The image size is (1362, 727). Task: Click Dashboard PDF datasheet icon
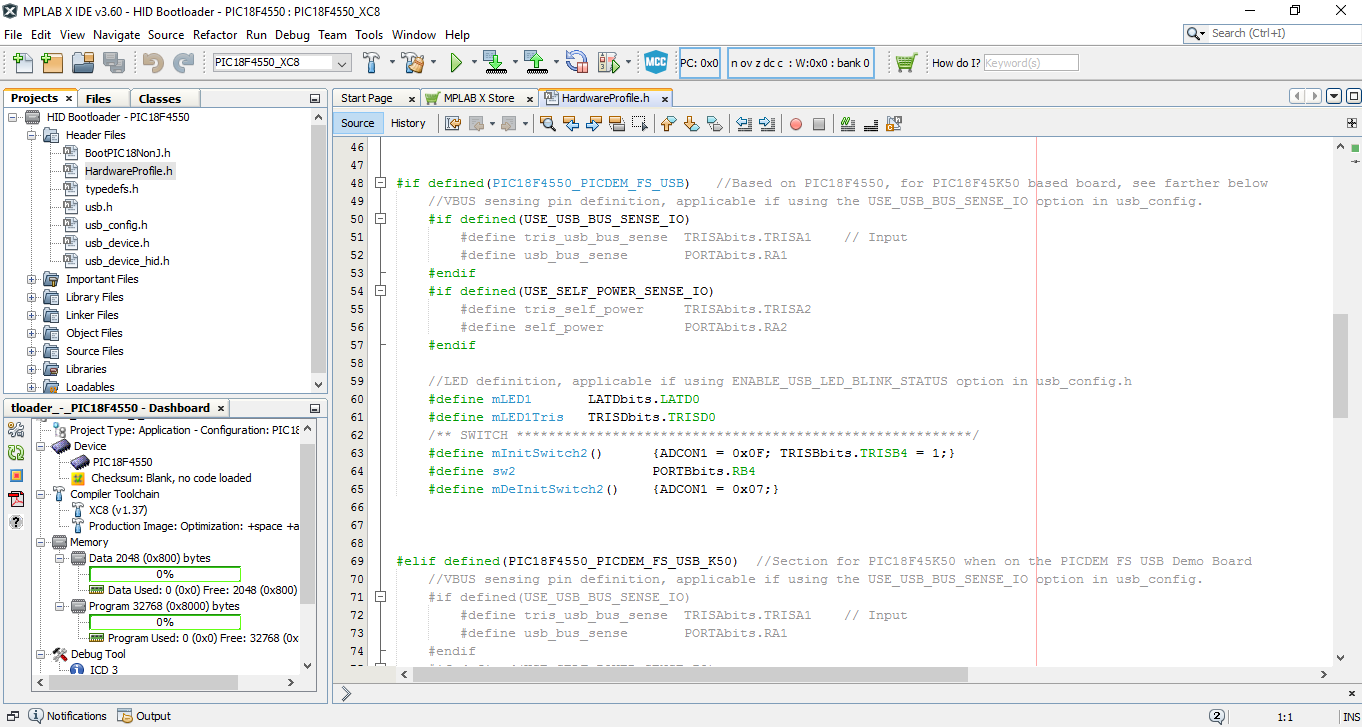[x=16, y=499]
